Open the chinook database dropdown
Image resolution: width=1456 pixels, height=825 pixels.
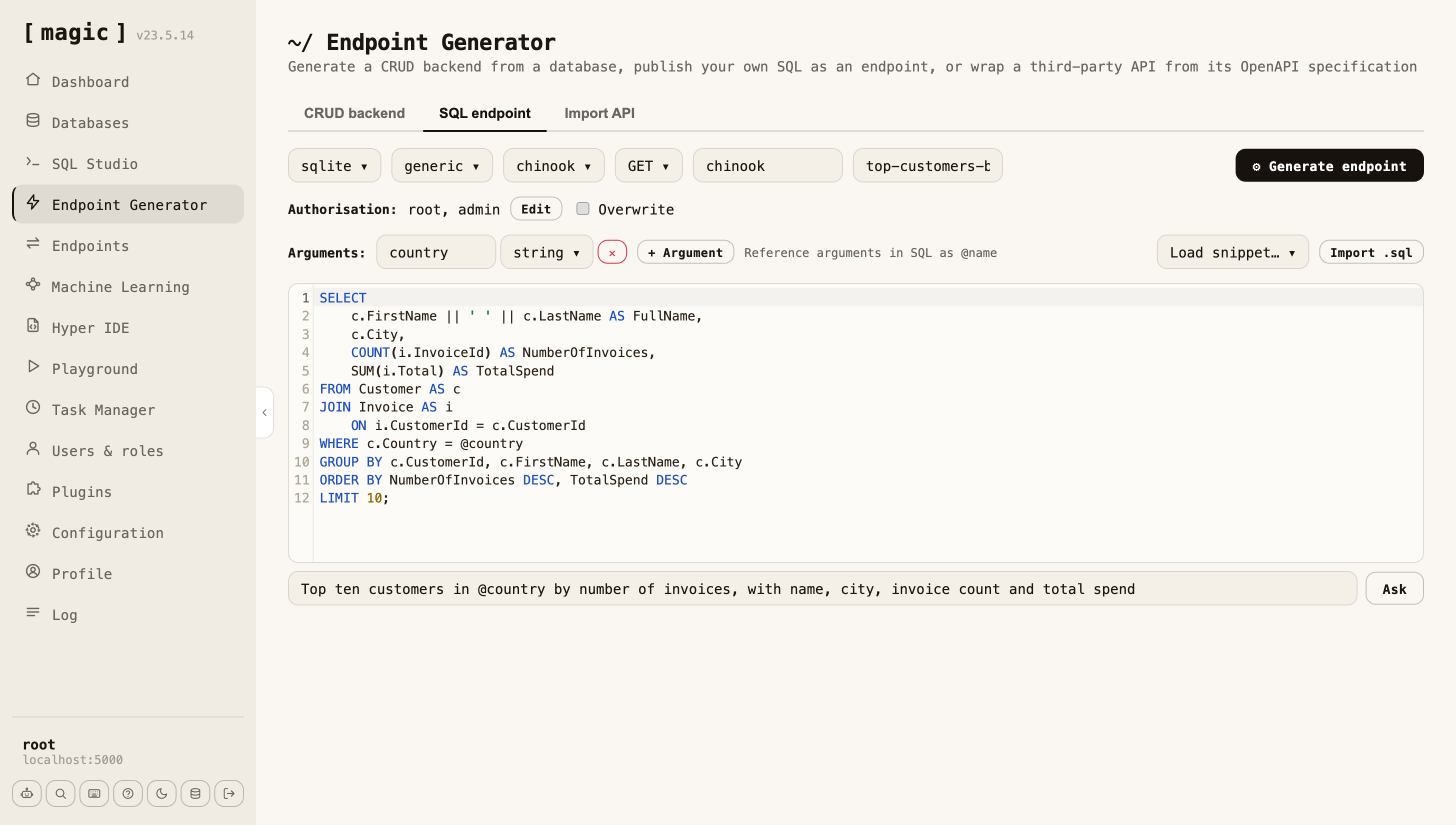pos(553,165)
